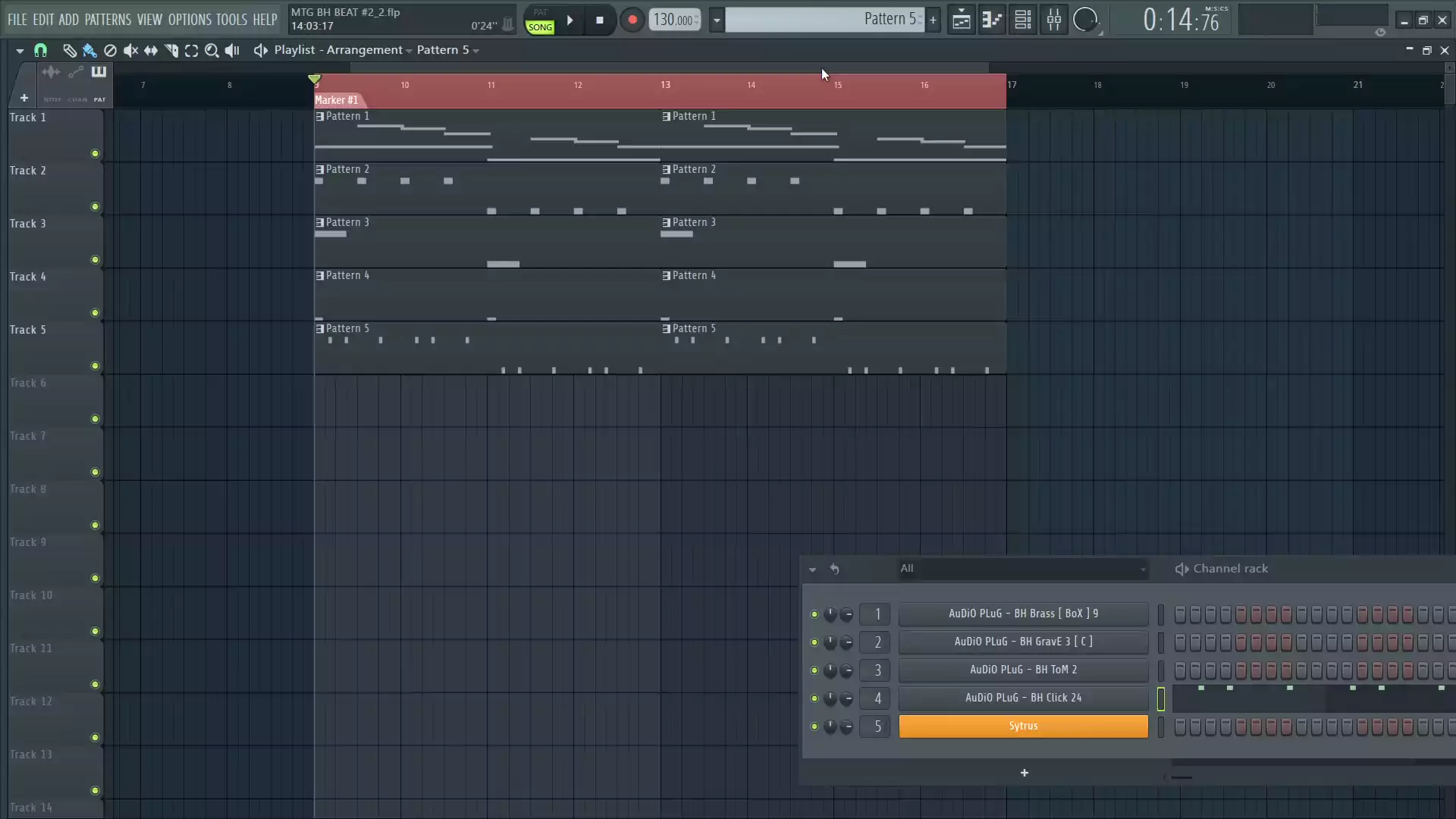The width and height of the screenshot is (1456, 819).
Task: Mute Track 3 using its green dot
Action: (95, 260)
